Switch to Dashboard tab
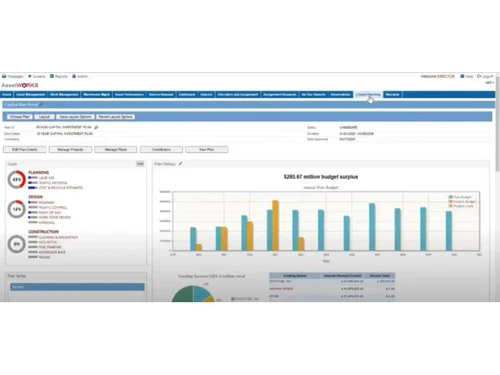 [187, 95]
